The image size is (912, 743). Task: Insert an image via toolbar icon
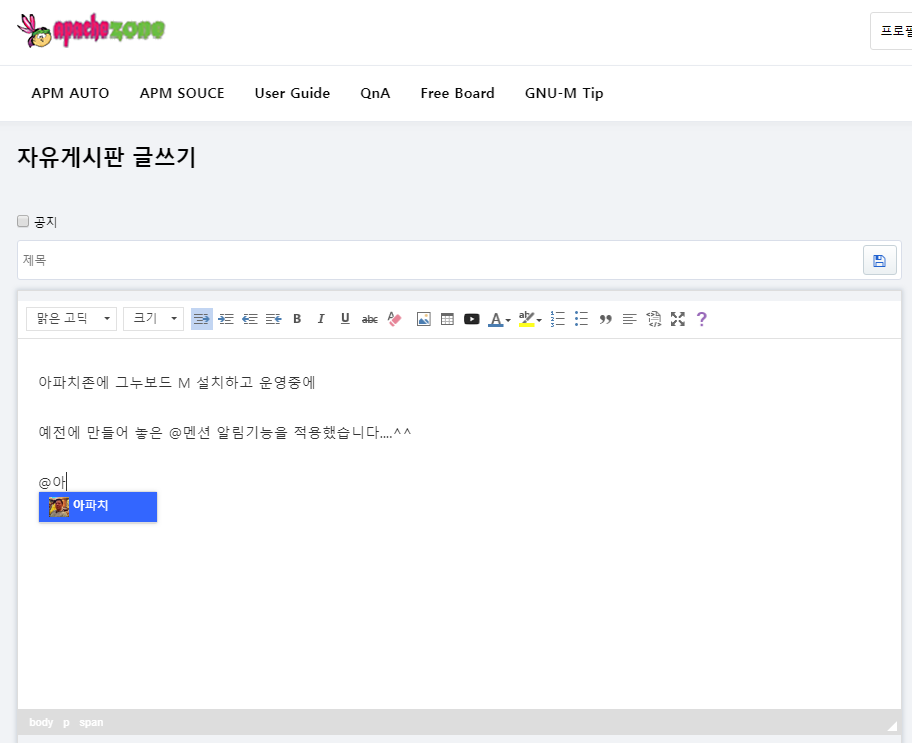click(424, 319)
